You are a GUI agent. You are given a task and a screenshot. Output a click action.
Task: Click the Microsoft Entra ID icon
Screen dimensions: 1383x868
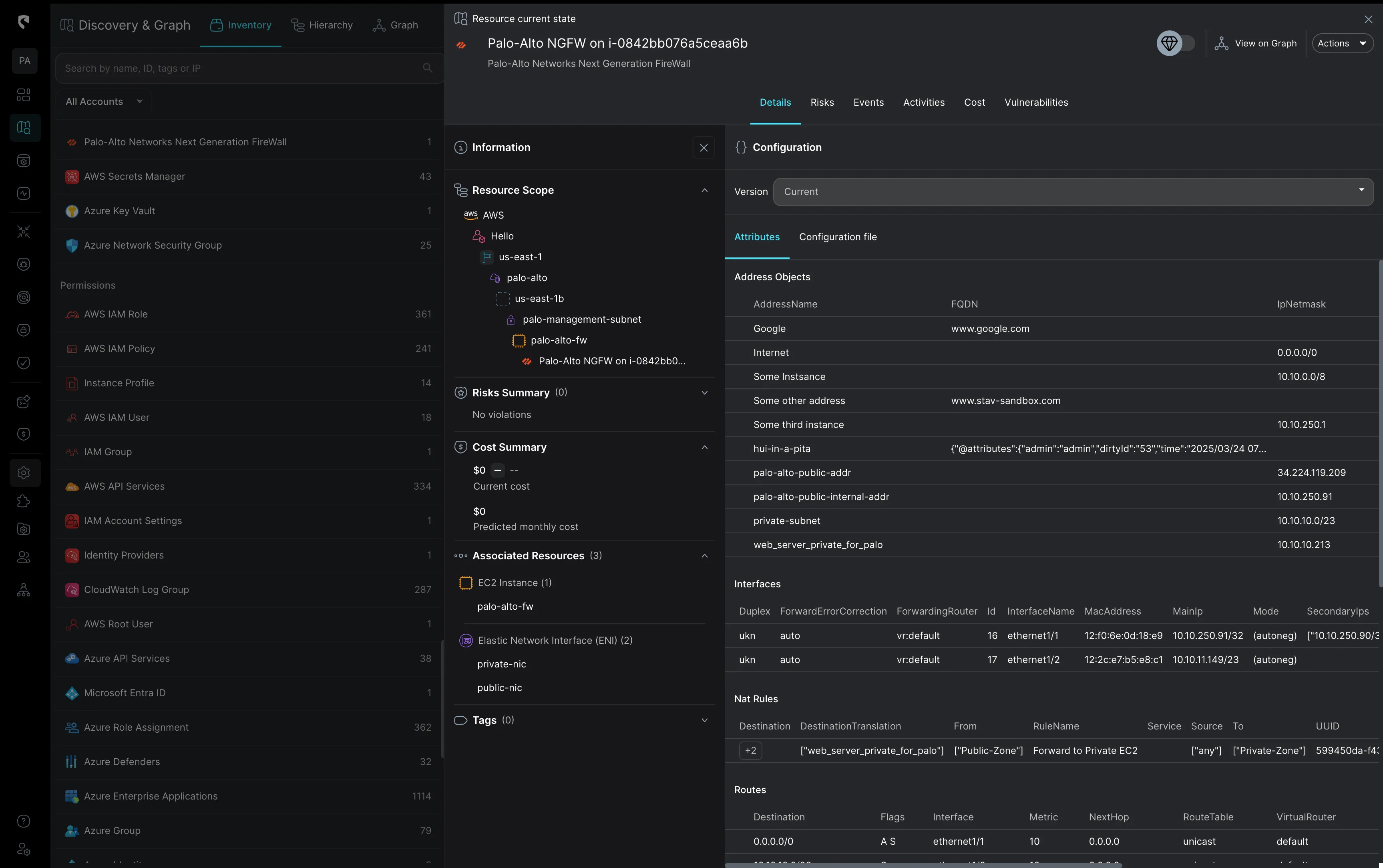tap(72, 693)
